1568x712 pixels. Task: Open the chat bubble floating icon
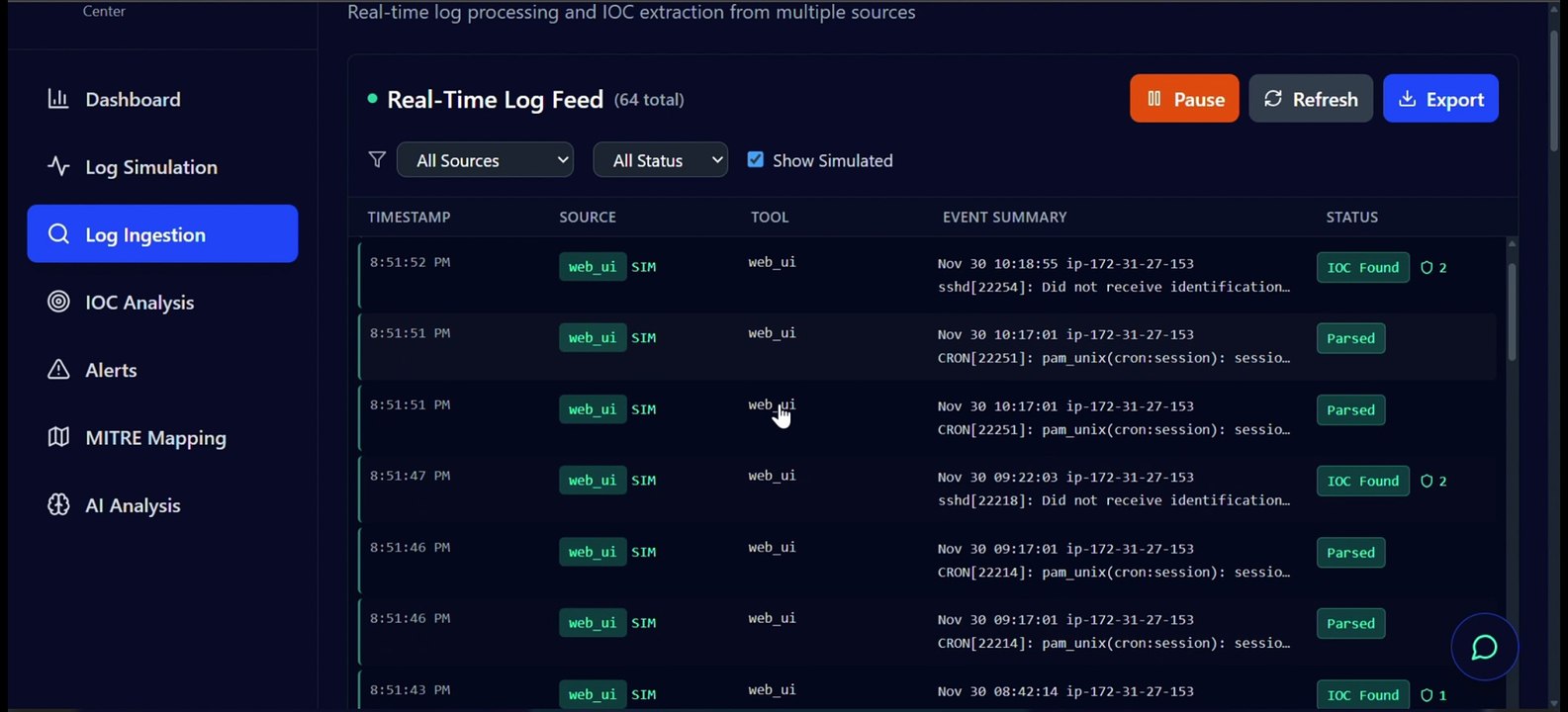[x=1484, y=648]
